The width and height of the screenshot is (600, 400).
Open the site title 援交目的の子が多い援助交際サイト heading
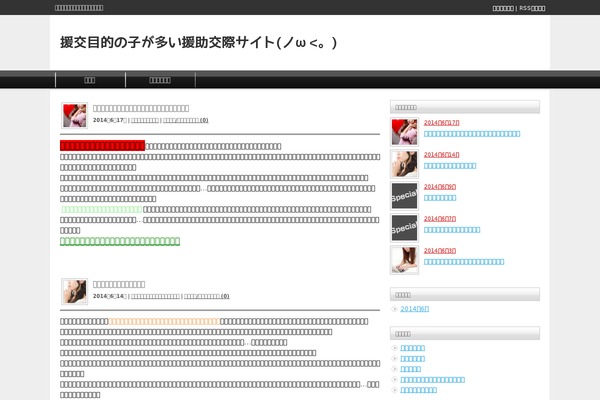pyautogui.click(x=198, y=42)
